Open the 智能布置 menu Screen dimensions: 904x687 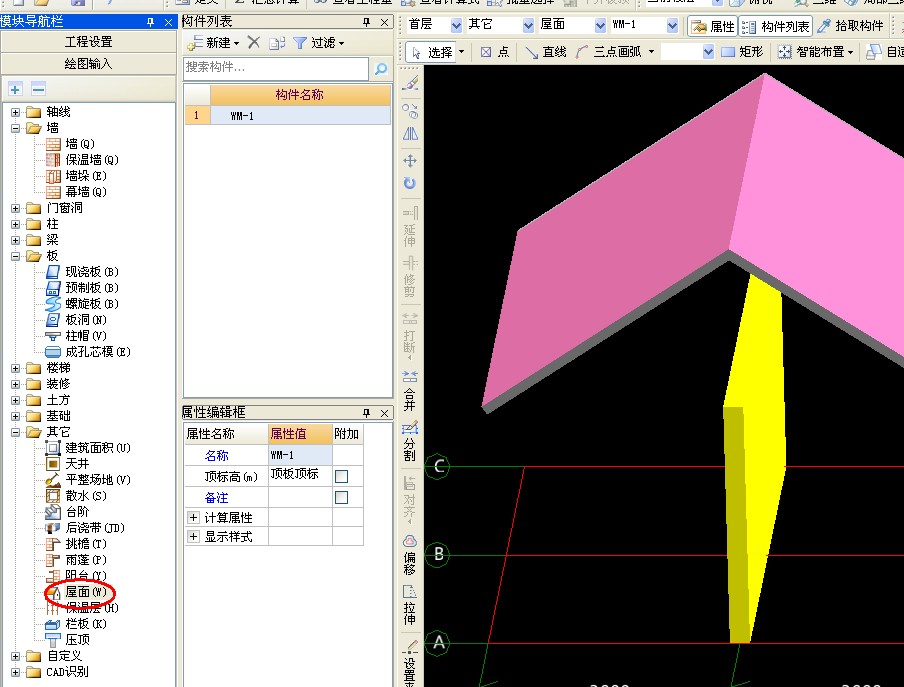point(815,52)
